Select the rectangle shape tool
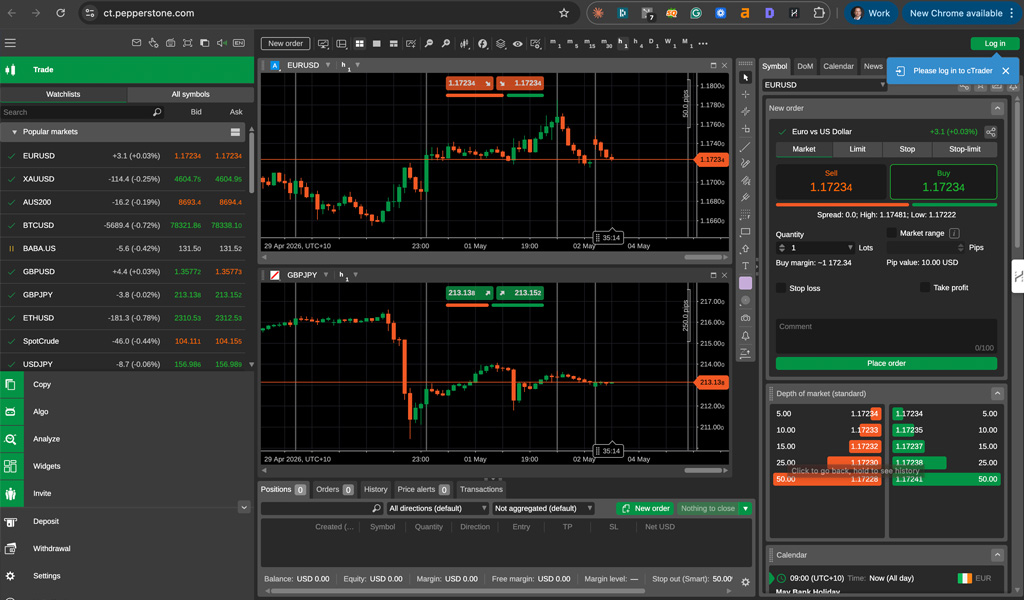The image size is (1024, 600). coord(745,232)
